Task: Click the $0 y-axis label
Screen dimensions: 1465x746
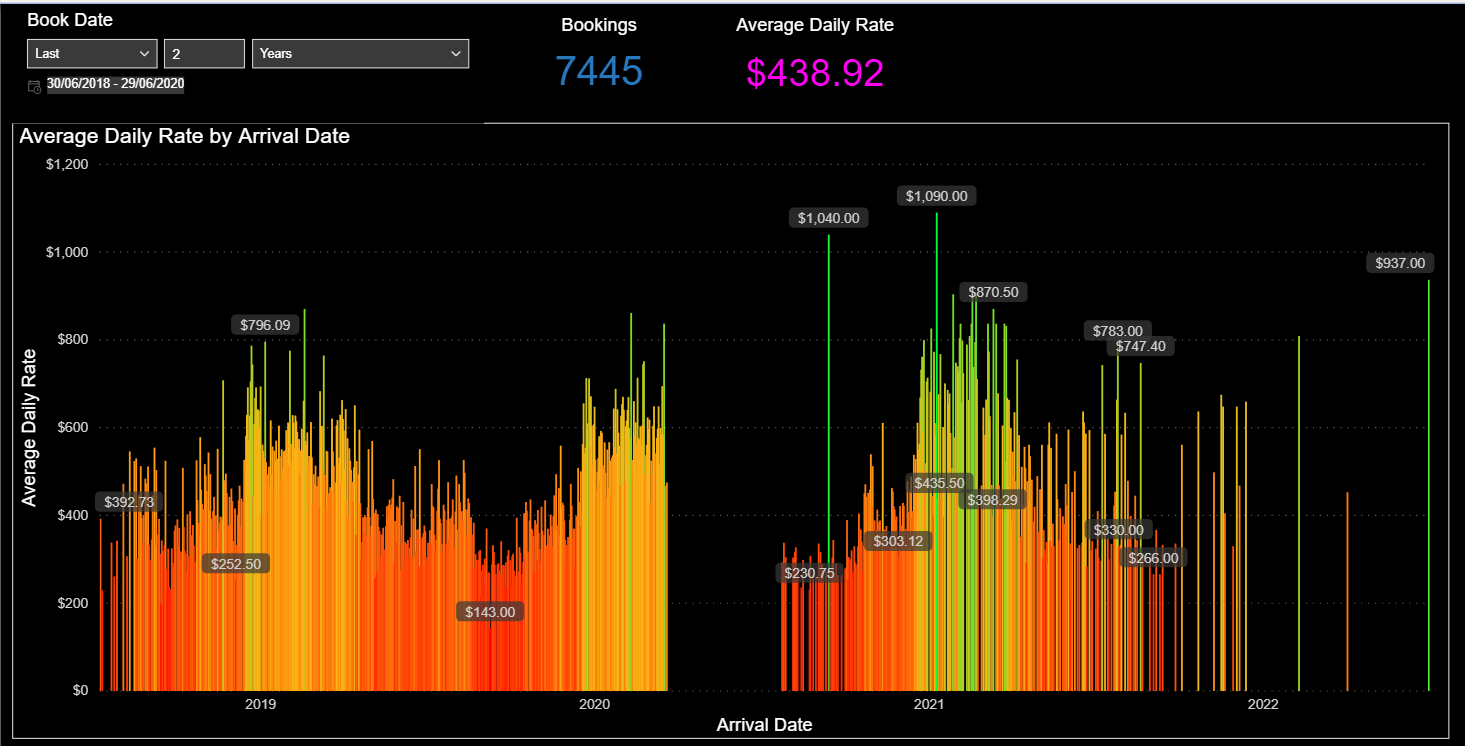Action: pos(79,690)
